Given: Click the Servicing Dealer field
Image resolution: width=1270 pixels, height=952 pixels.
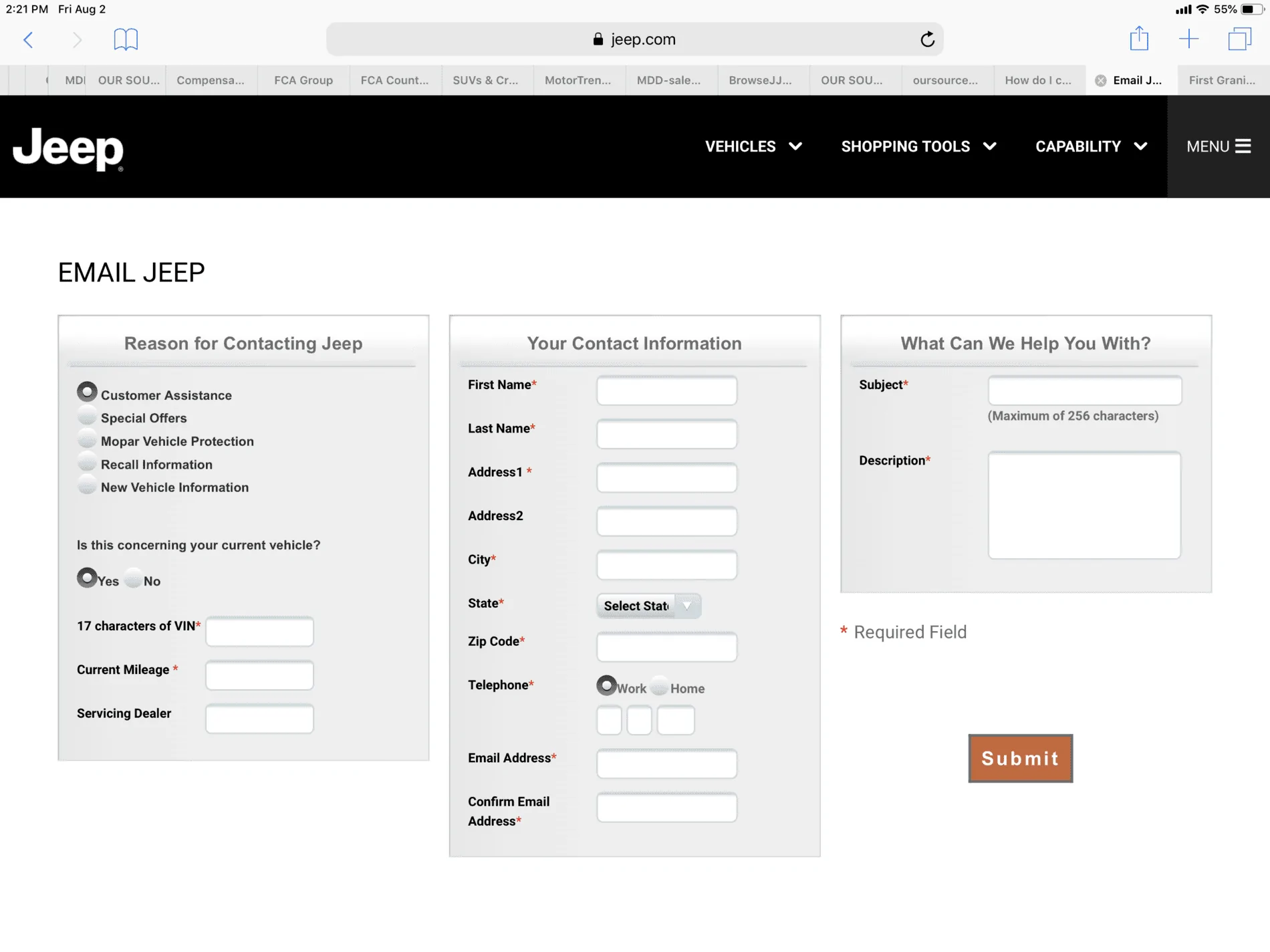Looking at the screenshot, I should coord(259,719).
